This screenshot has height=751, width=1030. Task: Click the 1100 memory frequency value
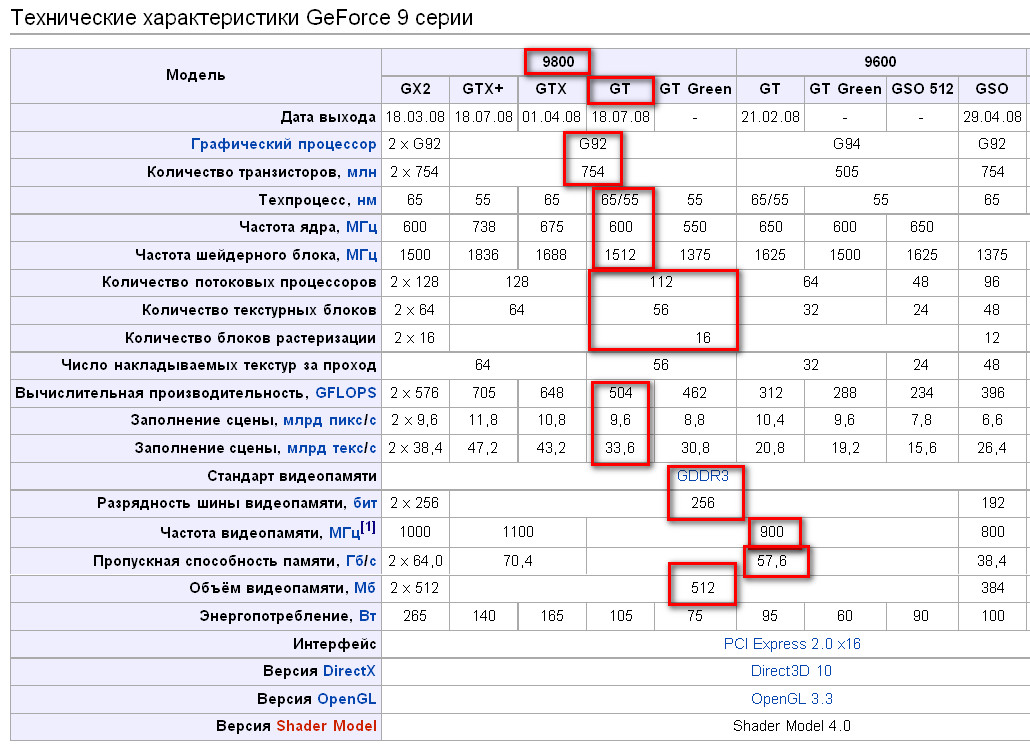(518, 532)
